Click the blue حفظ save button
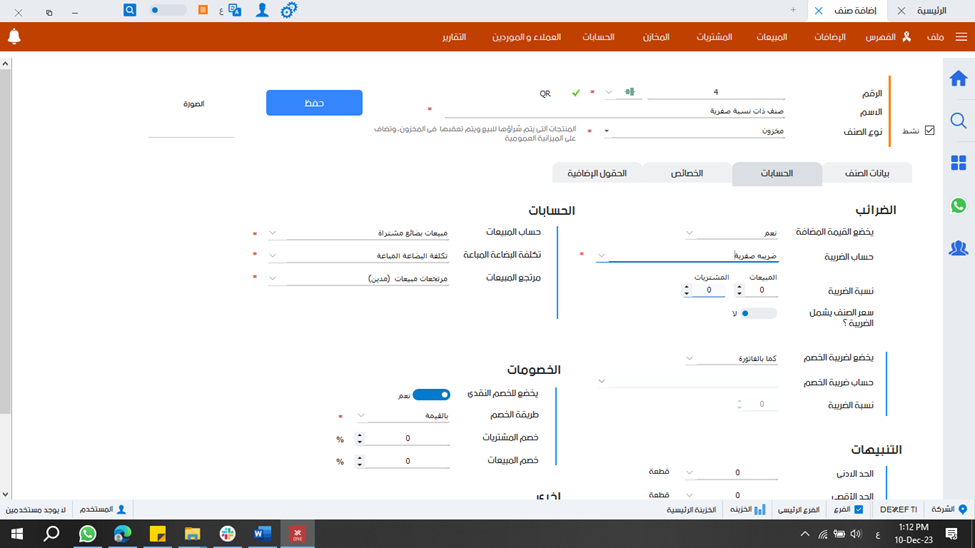The image size is (975, 548). (314, 103)
